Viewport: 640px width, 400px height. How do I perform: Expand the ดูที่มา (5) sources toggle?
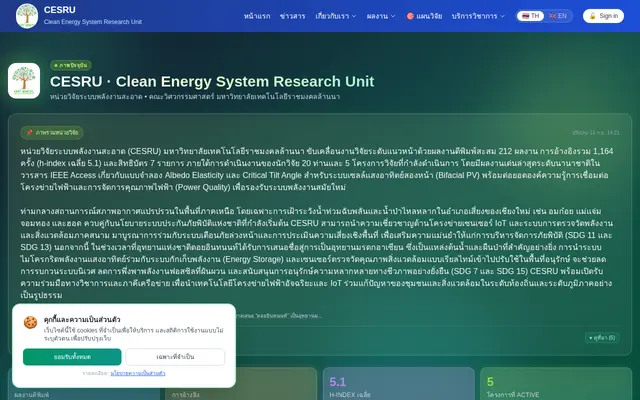(x=602, y=338)
